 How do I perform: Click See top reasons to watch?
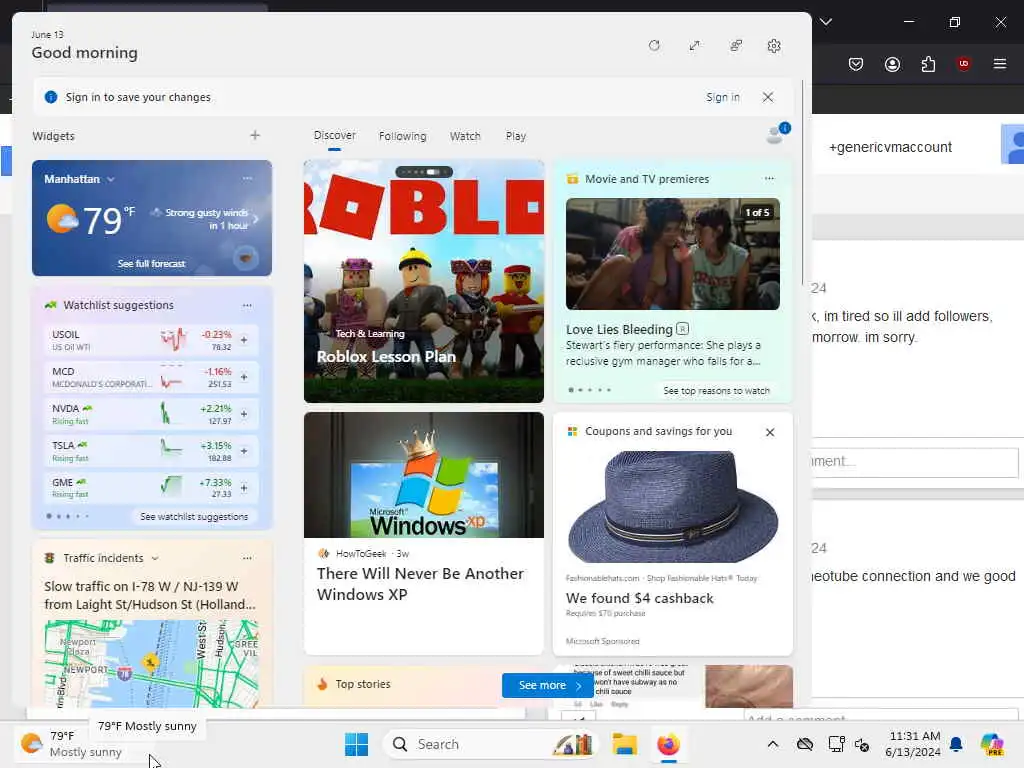[x=716, y=391]
